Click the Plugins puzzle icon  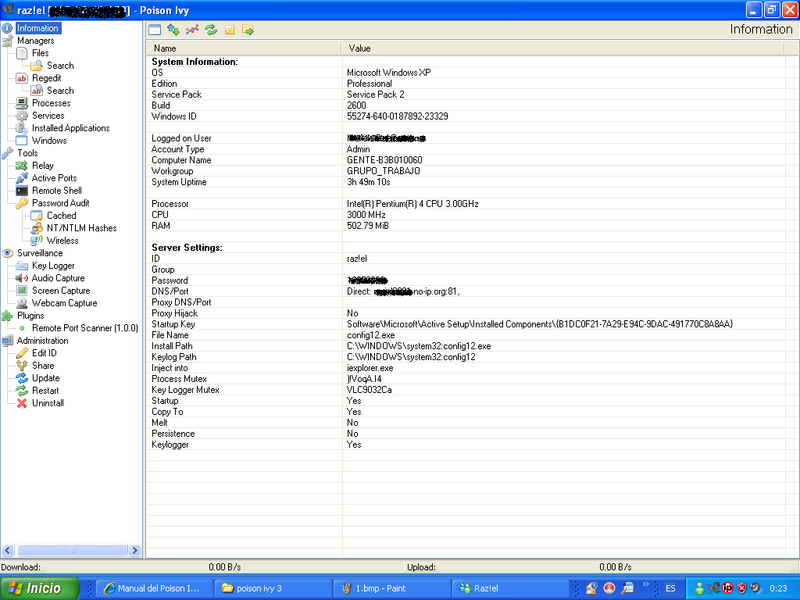coord(7,316)
